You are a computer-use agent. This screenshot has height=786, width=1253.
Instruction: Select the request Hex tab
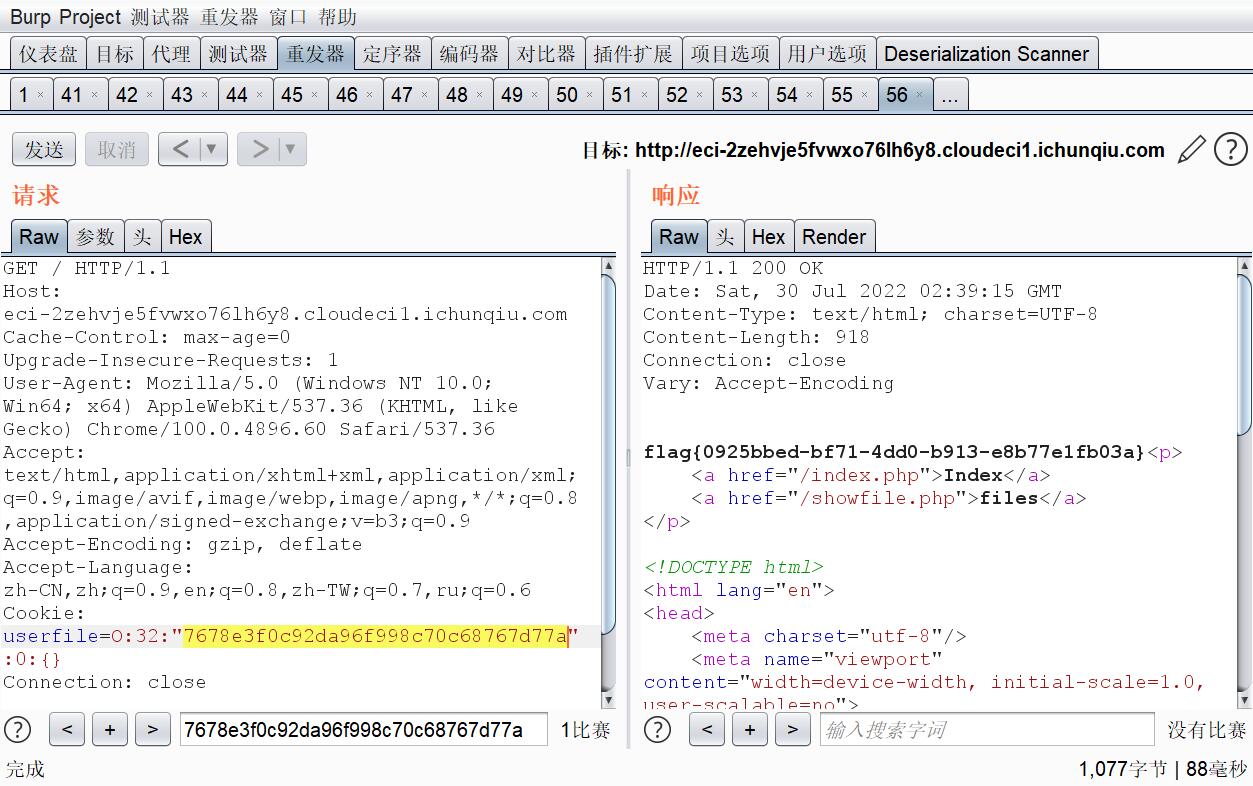(x=185, y=237)
